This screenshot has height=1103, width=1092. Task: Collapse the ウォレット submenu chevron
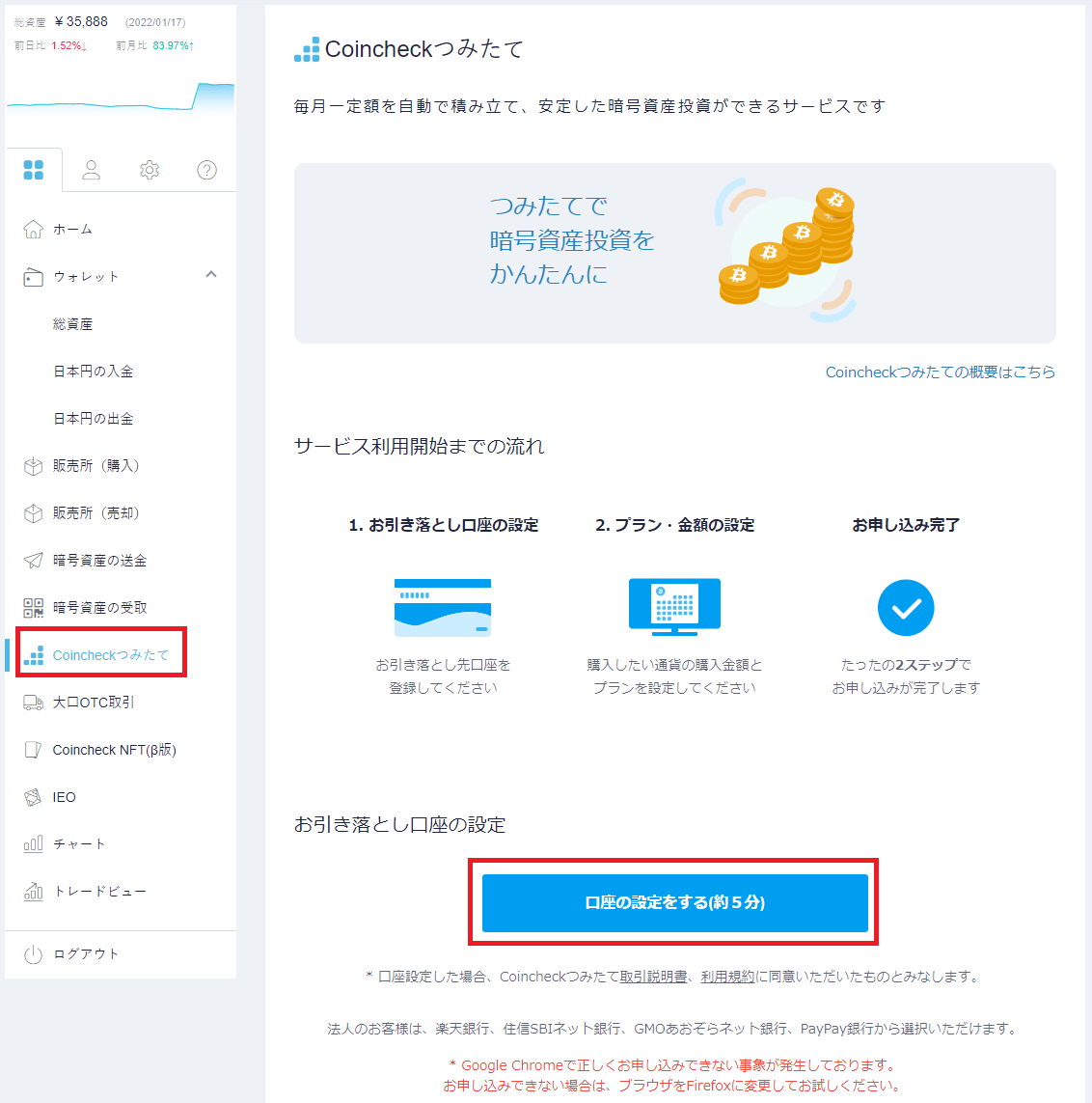pyautogui.click(x=211, y=274)
